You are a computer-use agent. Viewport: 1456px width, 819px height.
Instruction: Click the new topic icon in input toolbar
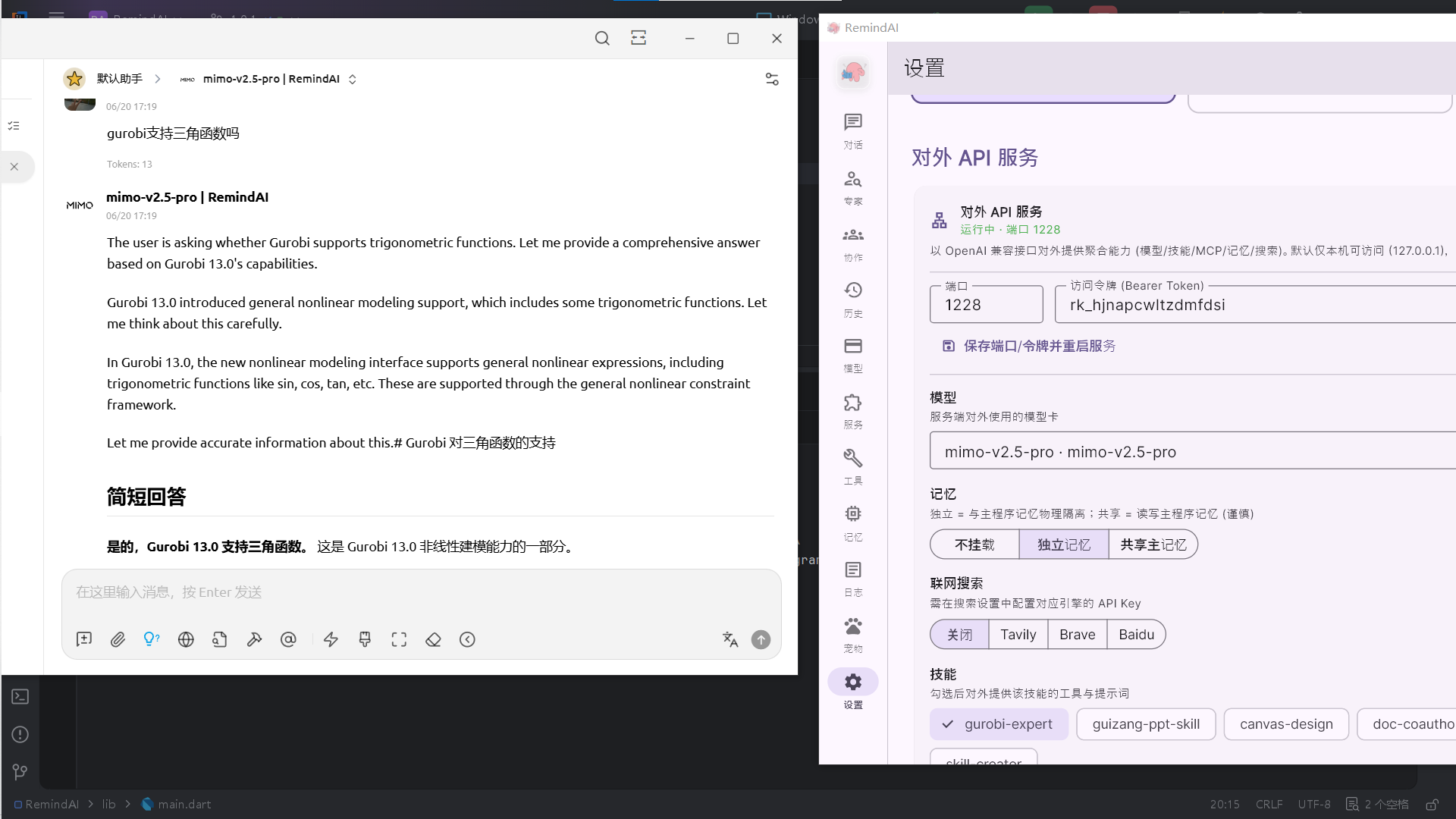pos(84,639)
